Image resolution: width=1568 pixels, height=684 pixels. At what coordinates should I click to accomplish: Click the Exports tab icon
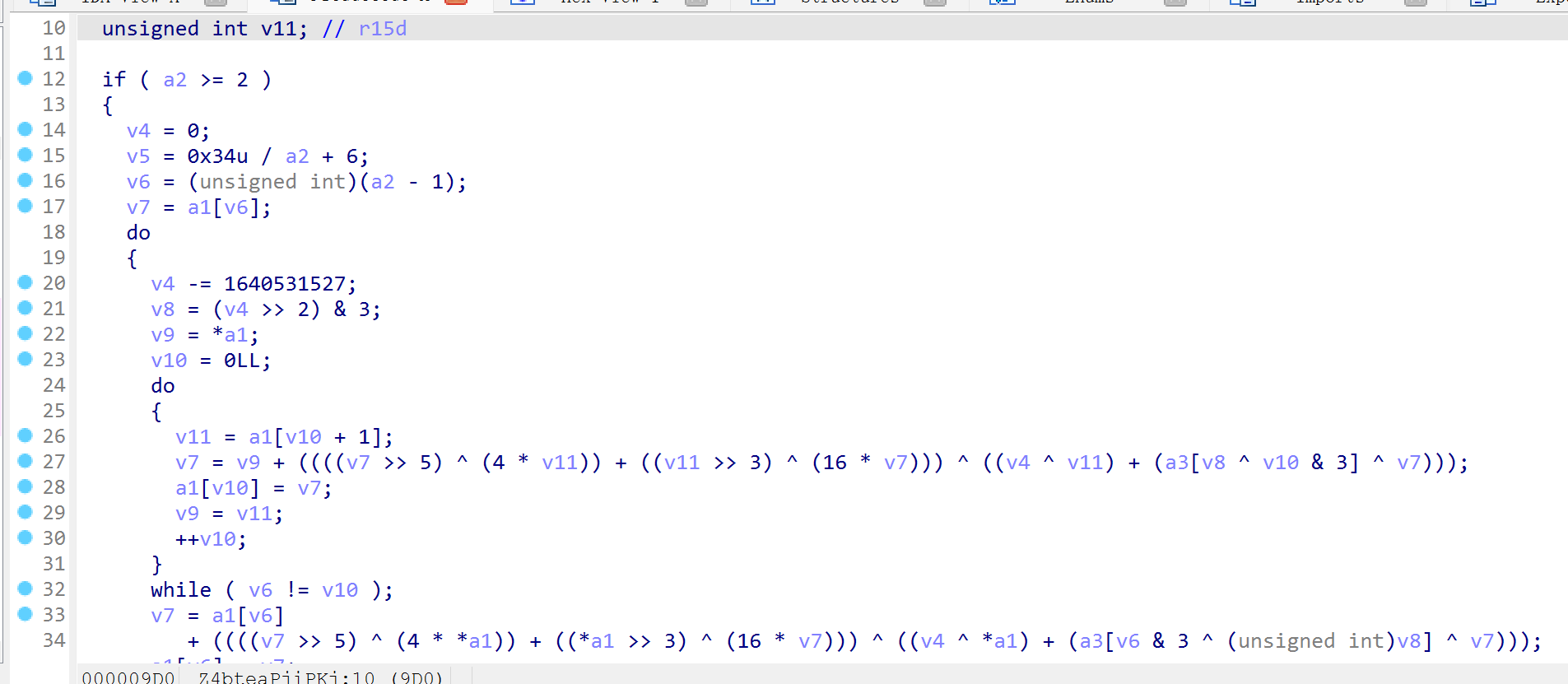point(1482,2)
